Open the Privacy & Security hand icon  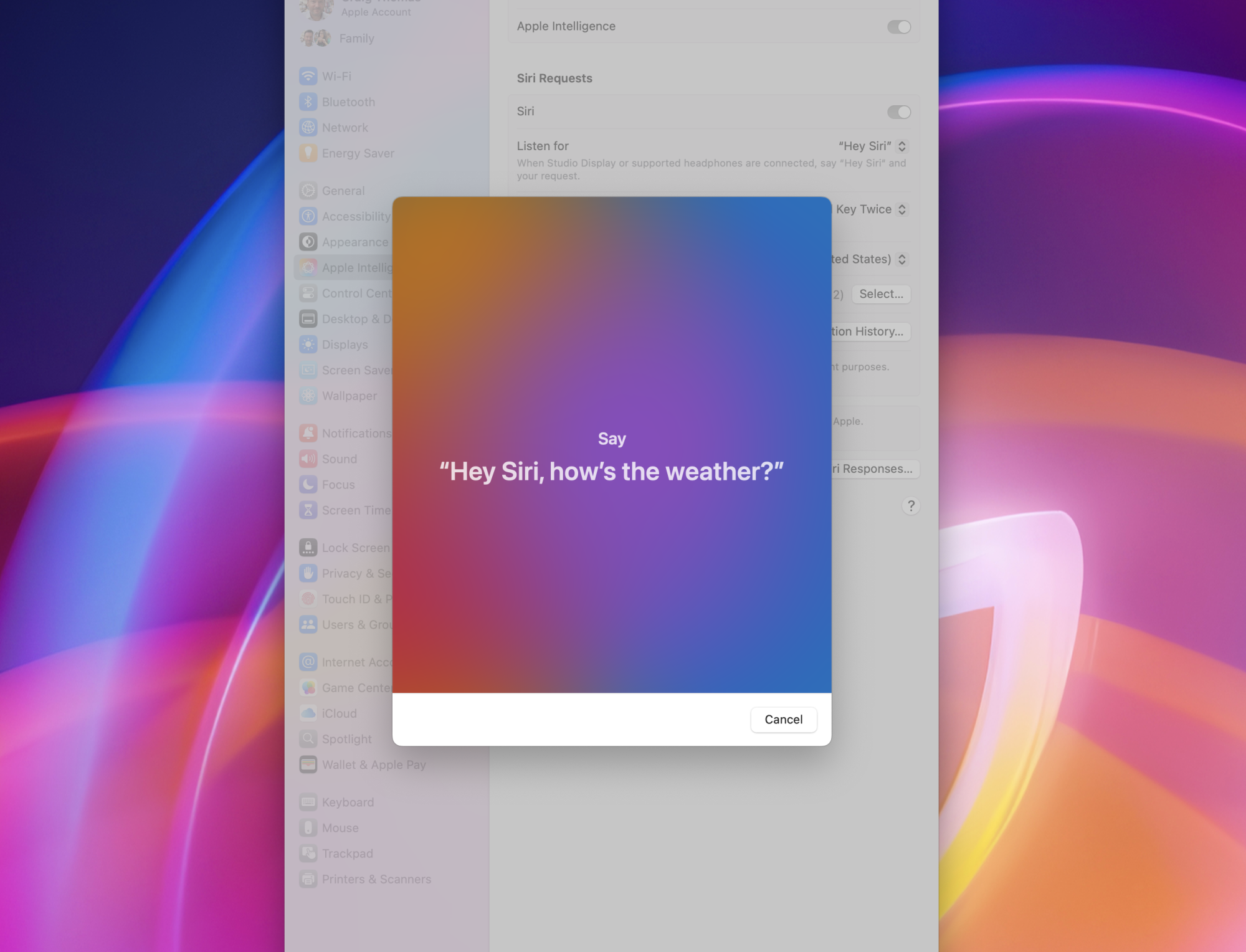(x=308, y=573)
